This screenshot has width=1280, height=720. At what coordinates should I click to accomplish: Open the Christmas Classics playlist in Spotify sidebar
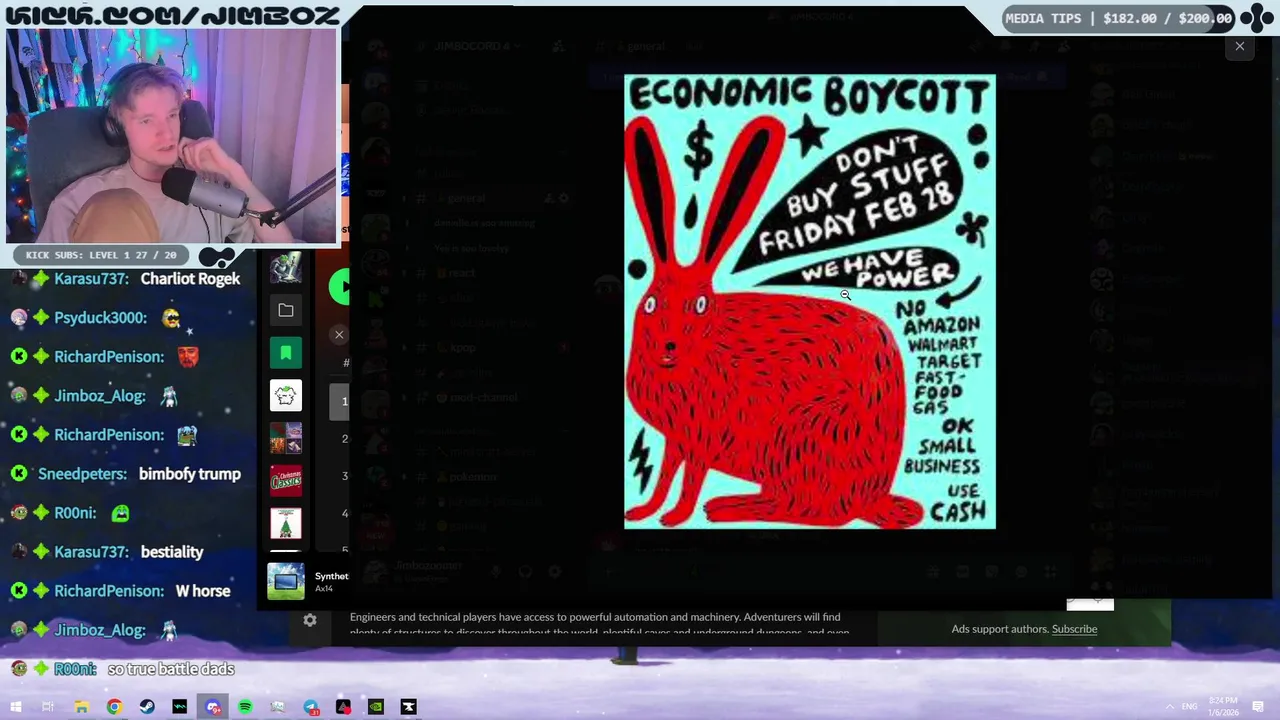(286, 480)
